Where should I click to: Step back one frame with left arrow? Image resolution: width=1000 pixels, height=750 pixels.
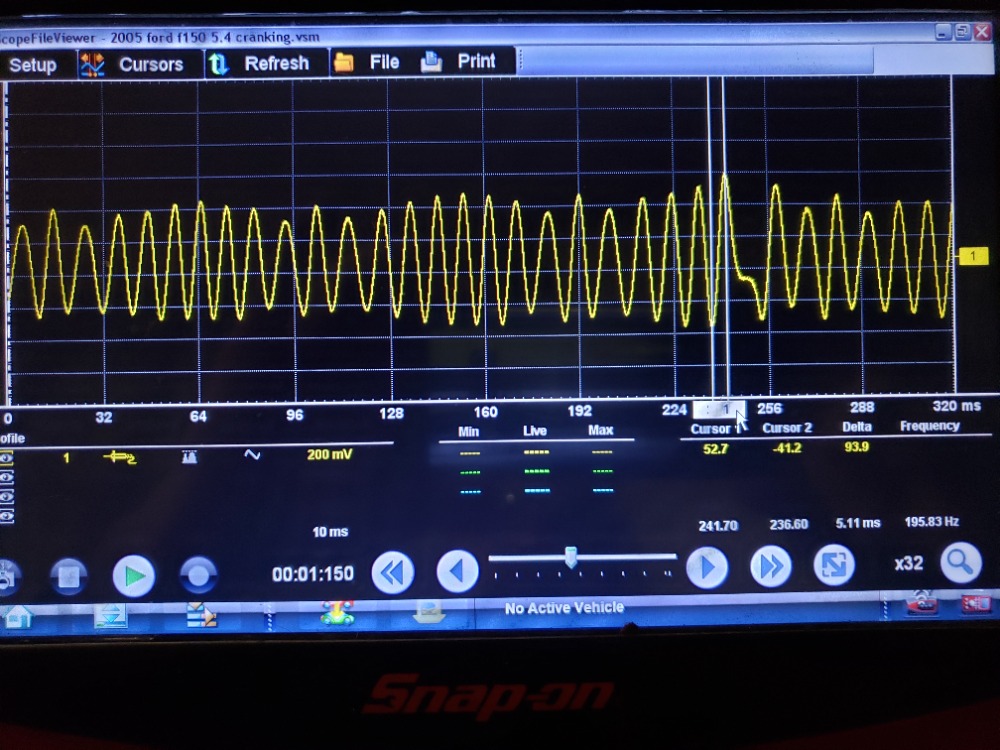click(458, 572)
